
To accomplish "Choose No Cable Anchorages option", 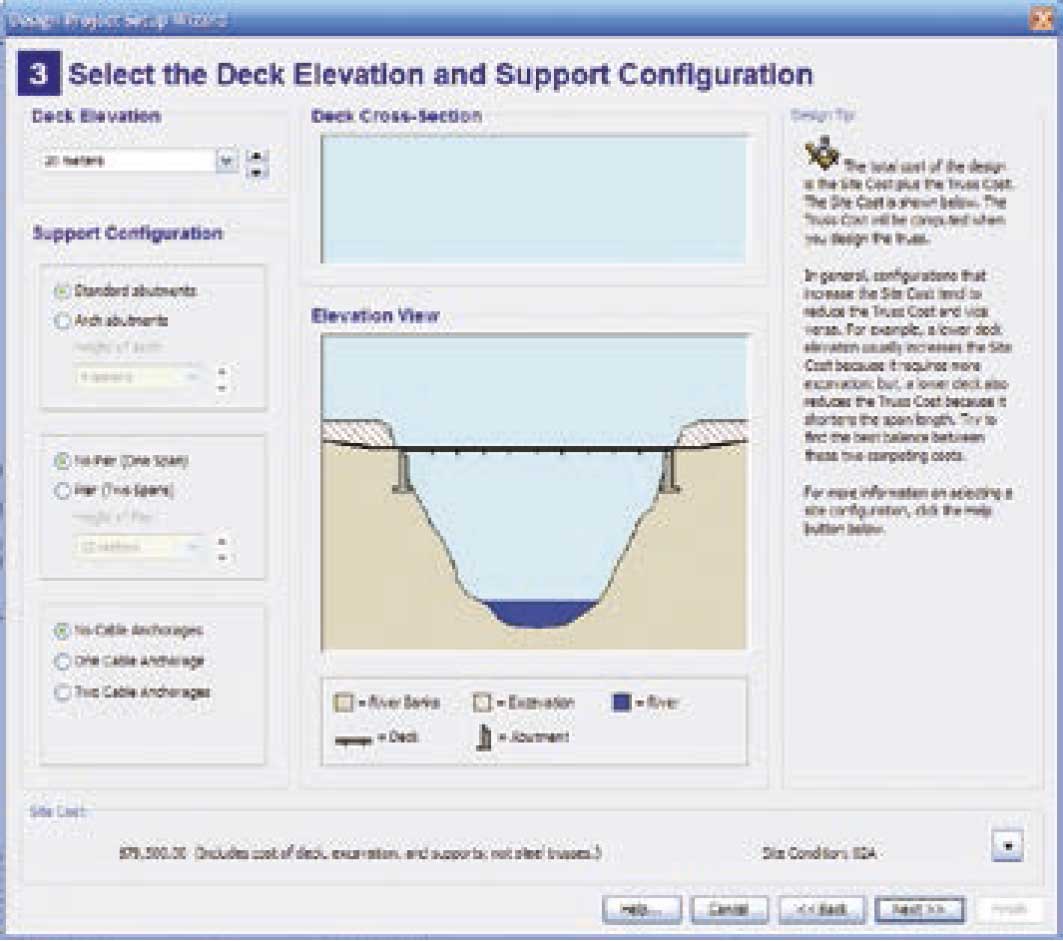I will pos(62,631).
